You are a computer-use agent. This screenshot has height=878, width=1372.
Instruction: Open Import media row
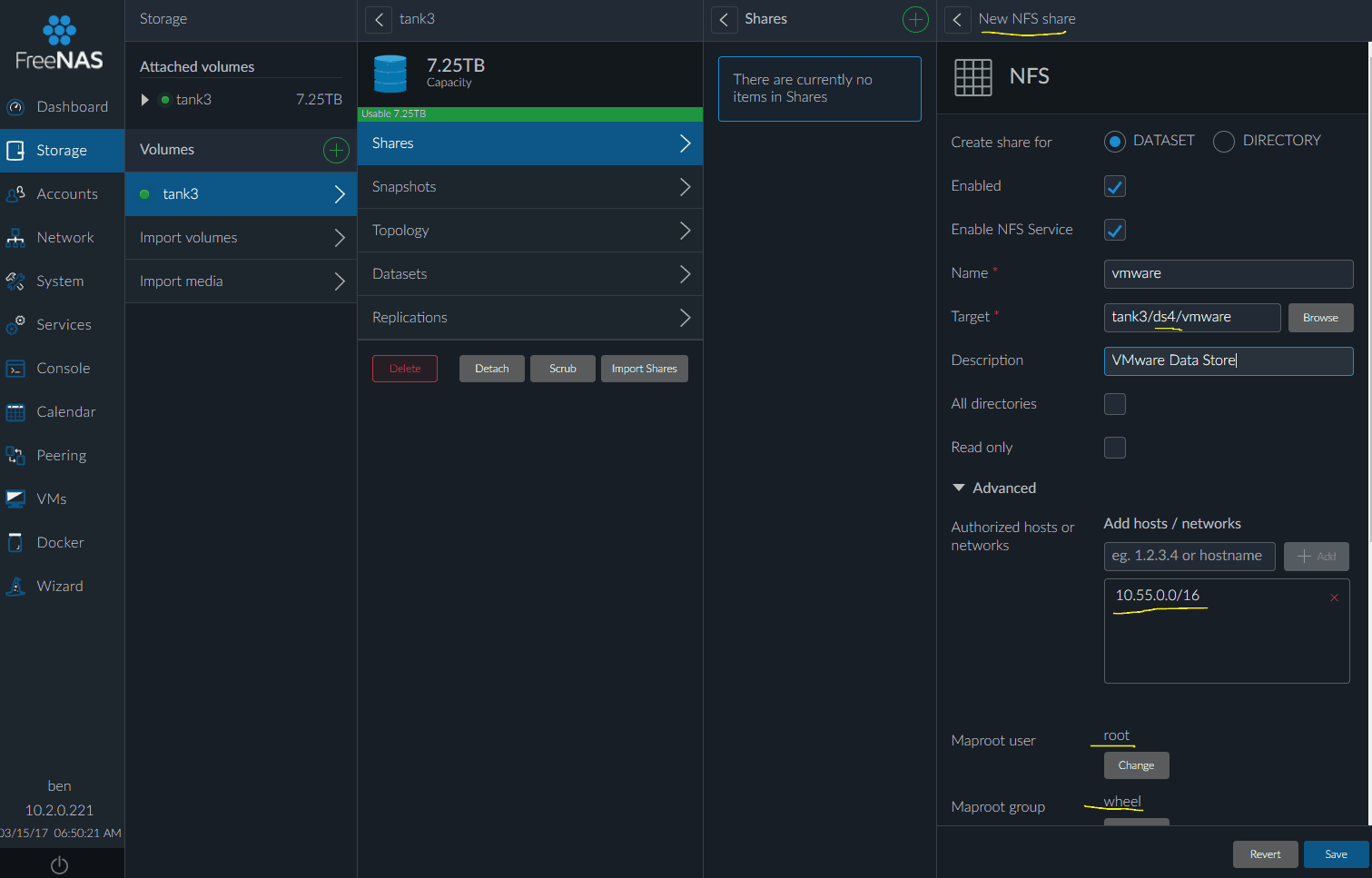(241, 281)
